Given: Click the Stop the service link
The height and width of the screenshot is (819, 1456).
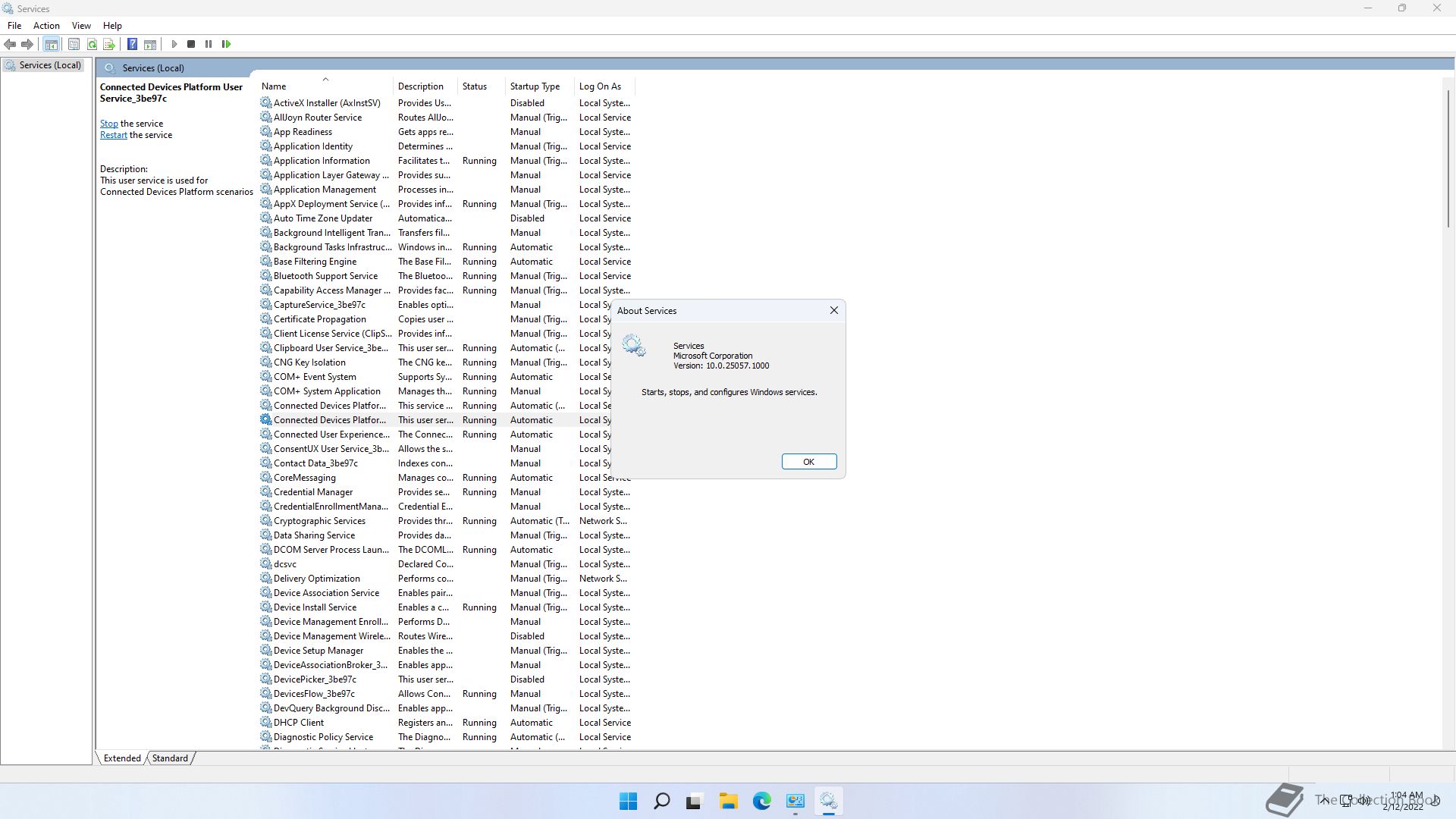Looking at the screenshot, I should [108, 124].
